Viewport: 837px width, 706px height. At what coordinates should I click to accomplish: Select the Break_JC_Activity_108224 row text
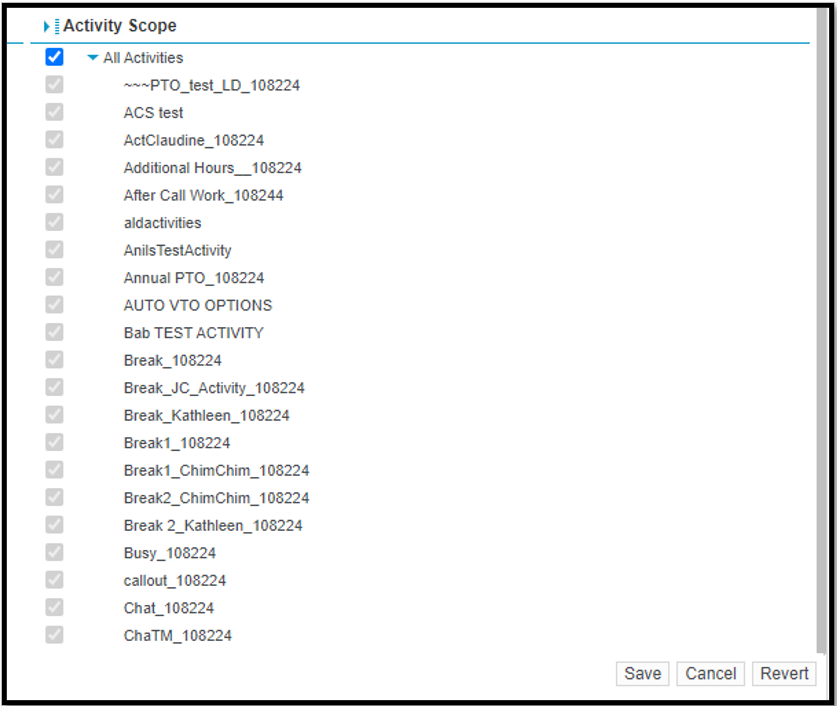coord(214,388)
